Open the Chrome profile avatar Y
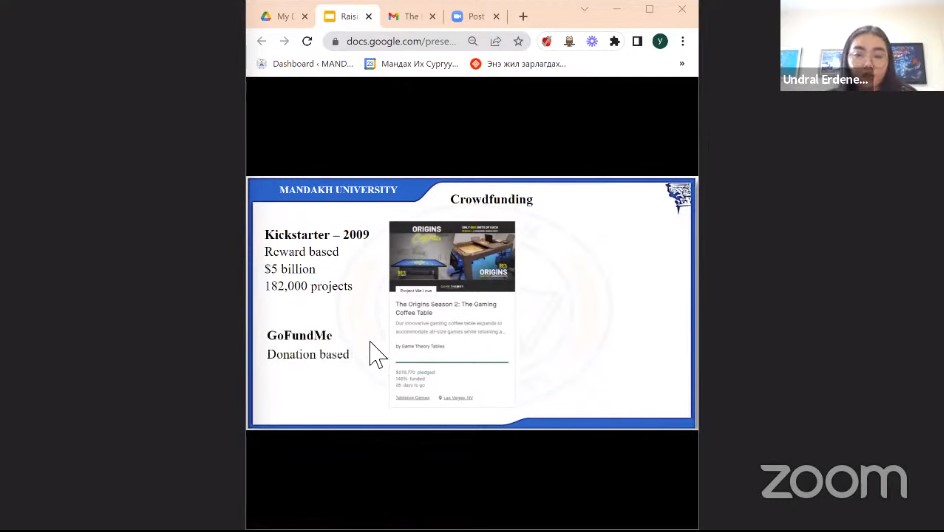The image size is (944, 532). tap(660, 41)
